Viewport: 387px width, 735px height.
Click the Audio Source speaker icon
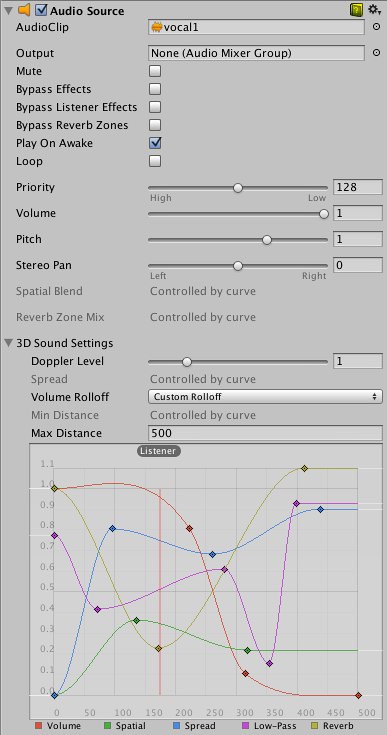click(x=24, y=9)
